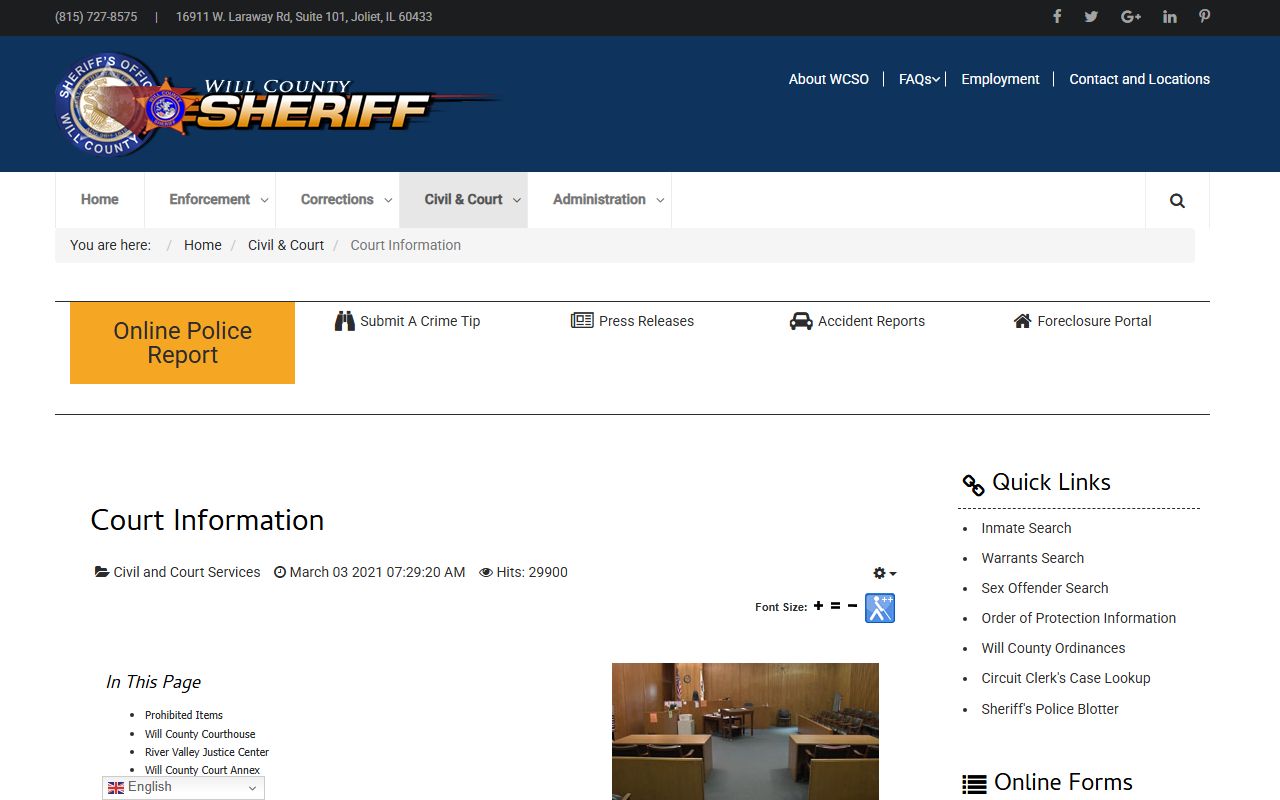Open Sex Offender Search quick link
The width and height of the screenshot is (1280, 800).
click(x=1045, y=588)
